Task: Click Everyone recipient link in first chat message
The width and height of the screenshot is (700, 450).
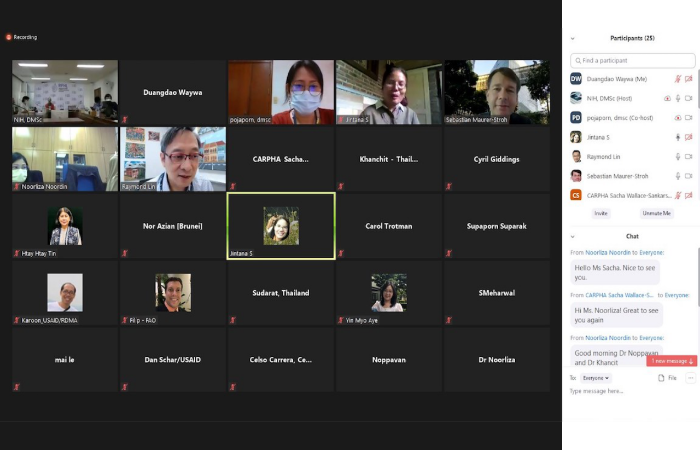Action: coord(651,253)
